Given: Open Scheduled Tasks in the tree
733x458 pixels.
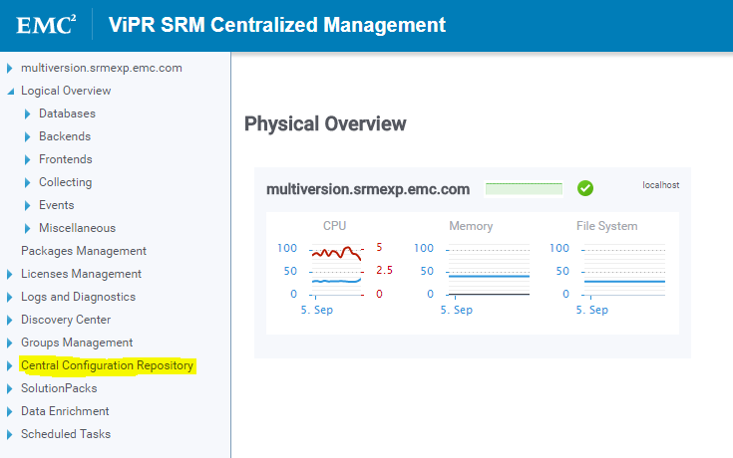Looking at the screenshot, I should coord(66,434).
